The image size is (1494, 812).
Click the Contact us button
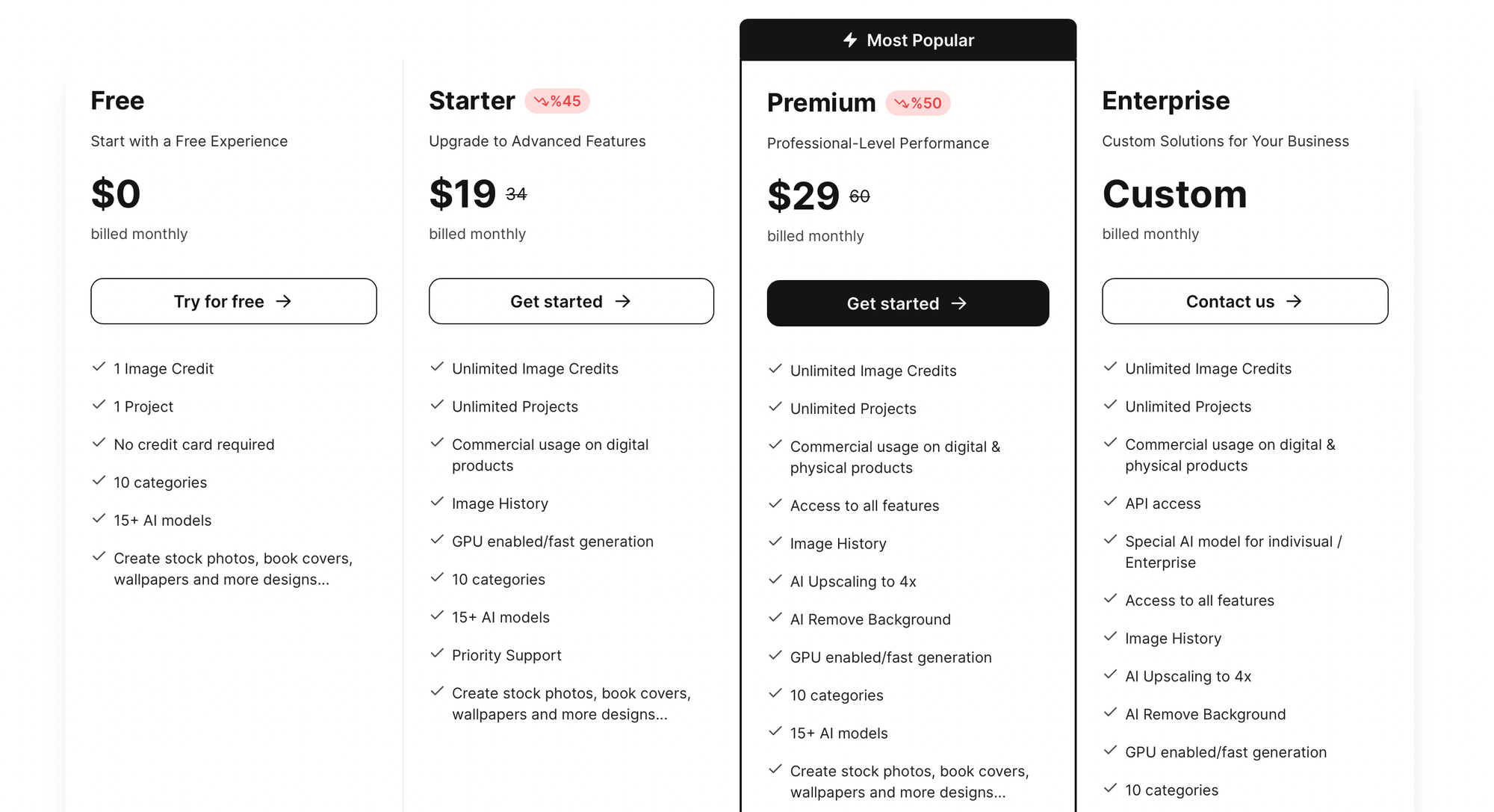click(1245, 301)
